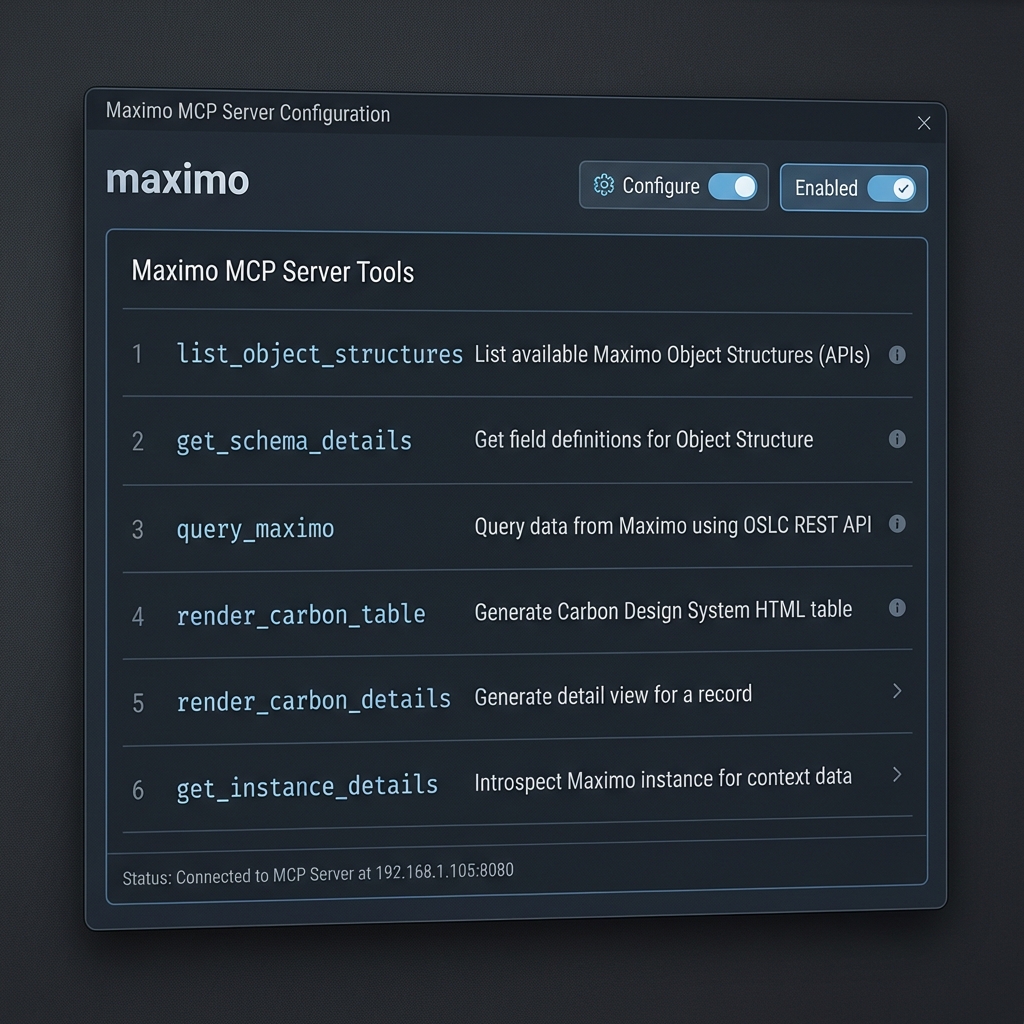Select the list_object_structures tool name
1024x1024 pixels.
[x=319, y=354]
